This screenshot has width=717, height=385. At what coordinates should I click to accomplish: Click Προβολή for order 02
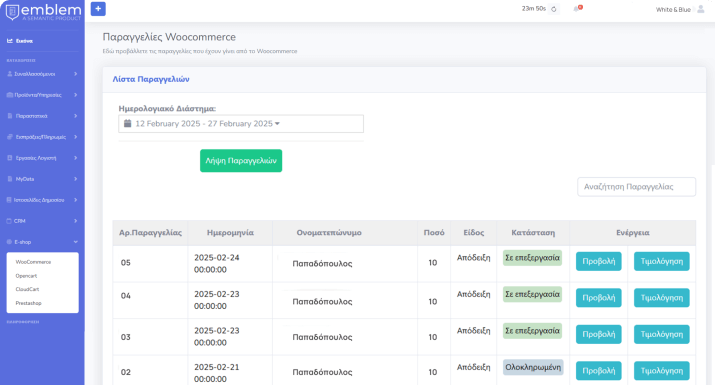click(x=599, y=371)
